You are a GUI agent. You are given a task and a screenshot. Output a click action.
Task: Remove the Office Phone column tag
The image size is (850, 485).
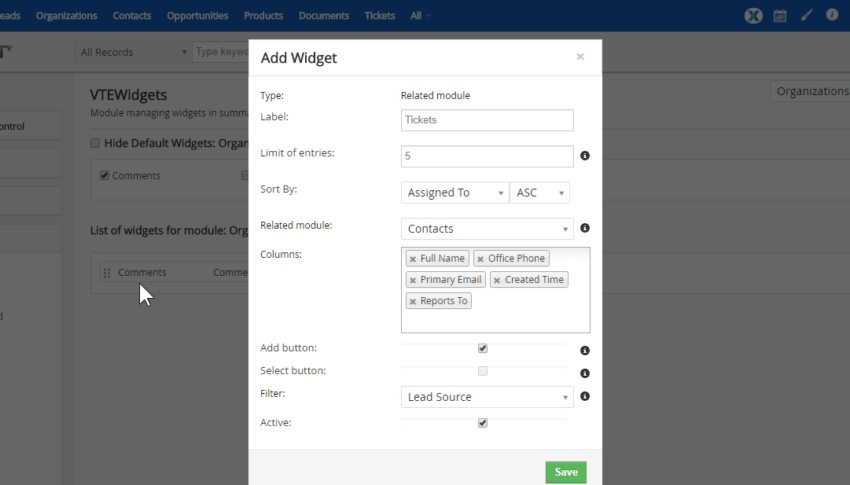(480, 259)
